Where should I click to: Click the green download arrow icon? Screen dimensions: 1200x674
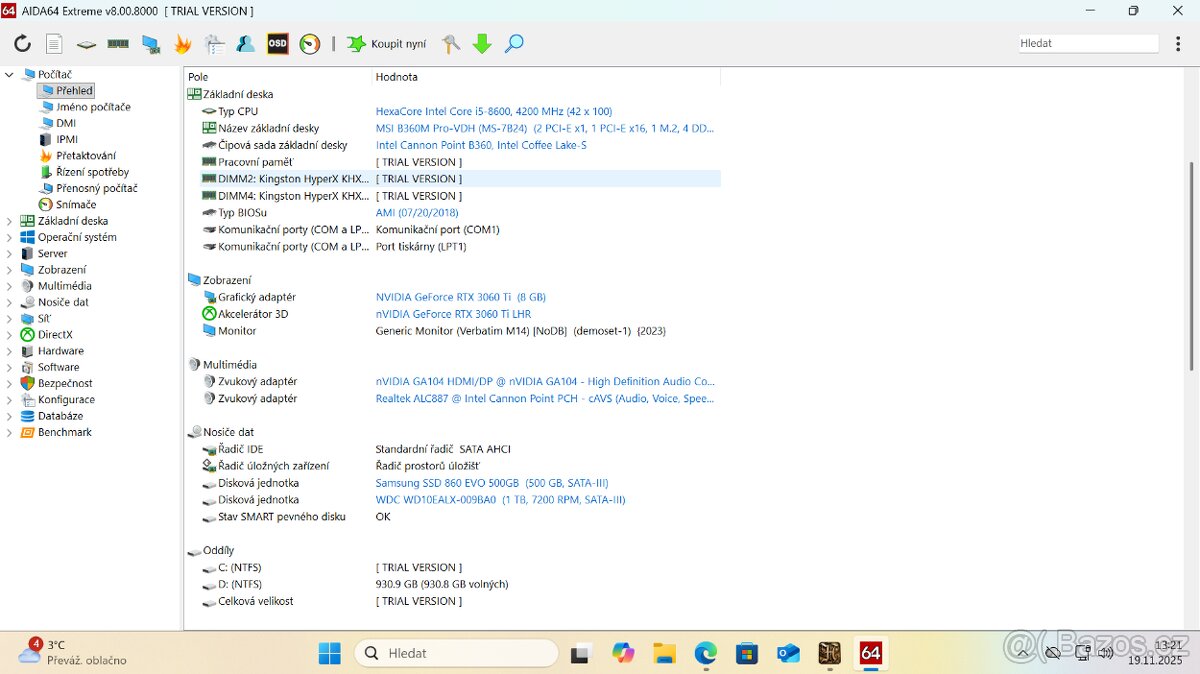[482, 44]
